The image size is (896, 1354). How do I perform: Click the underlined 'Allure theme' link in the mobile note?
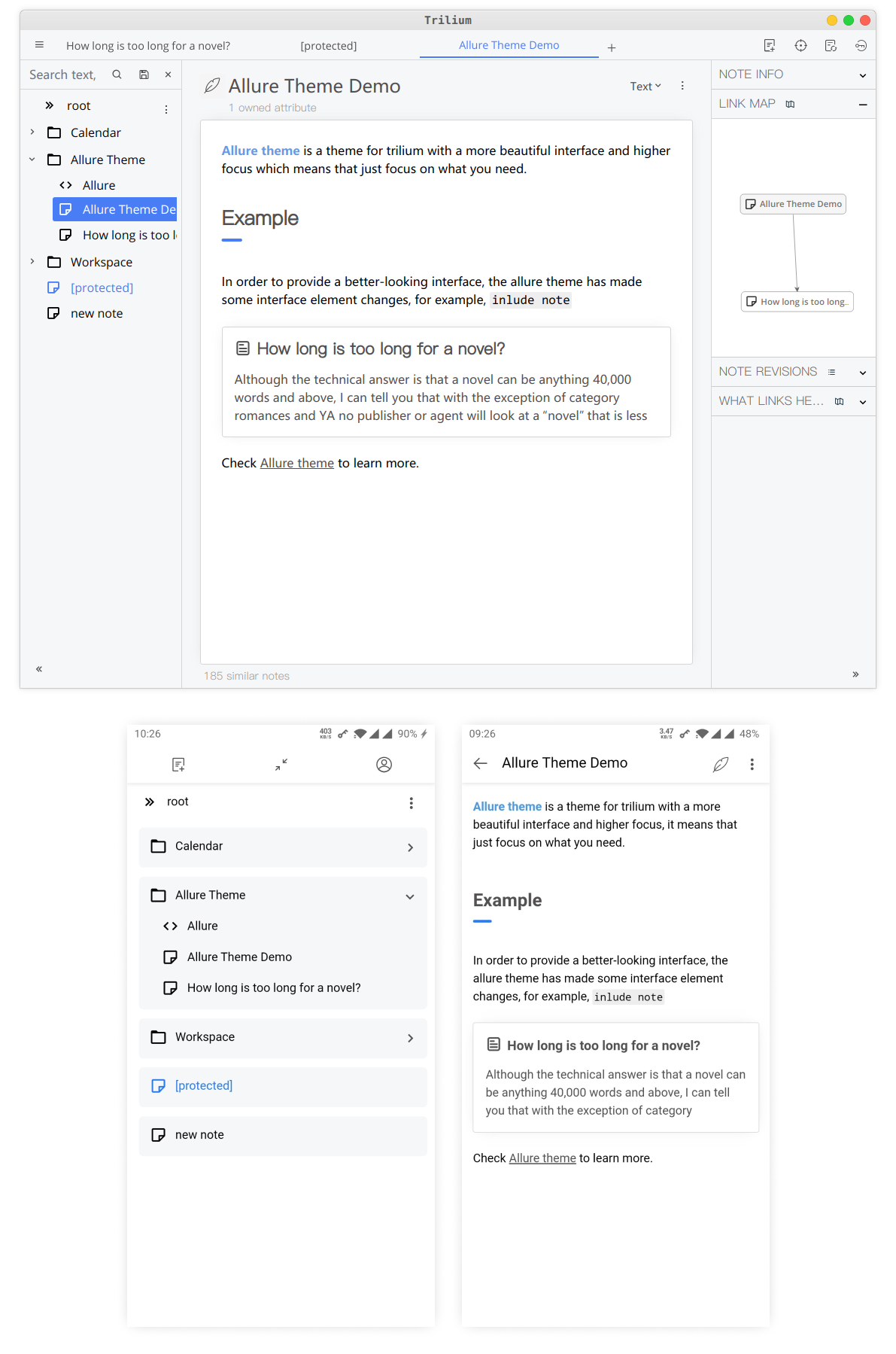click(542, 1158)
